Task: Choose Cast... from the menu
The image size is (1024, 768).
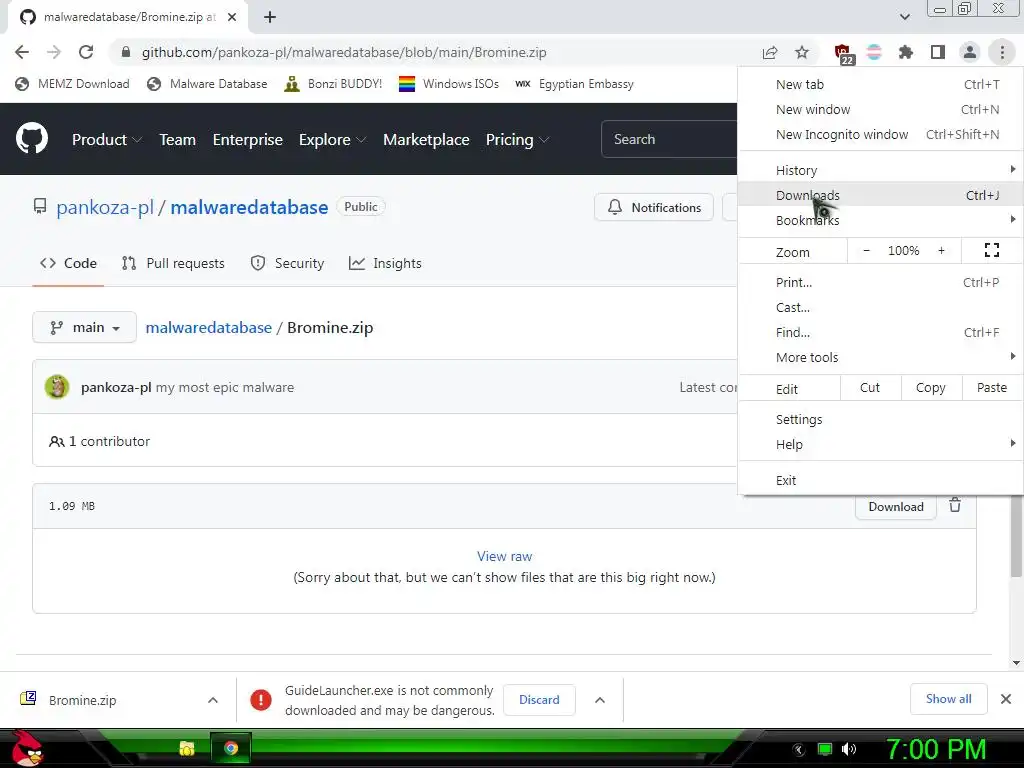Action: [x=880, y=307]
